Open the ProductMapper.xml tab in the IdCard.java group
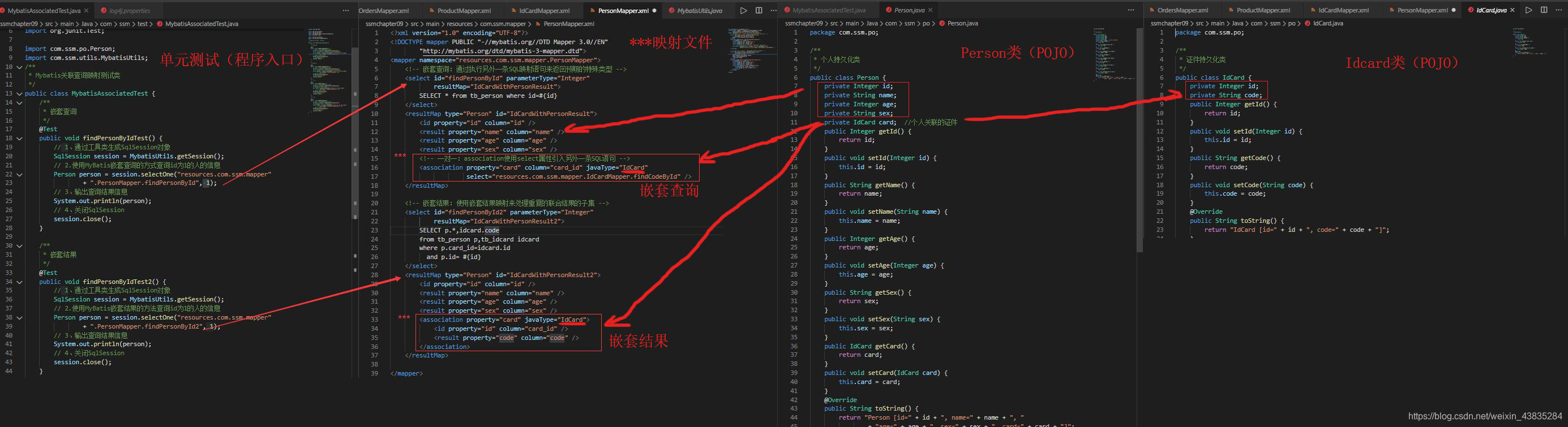 click(x=1263, y=10)
